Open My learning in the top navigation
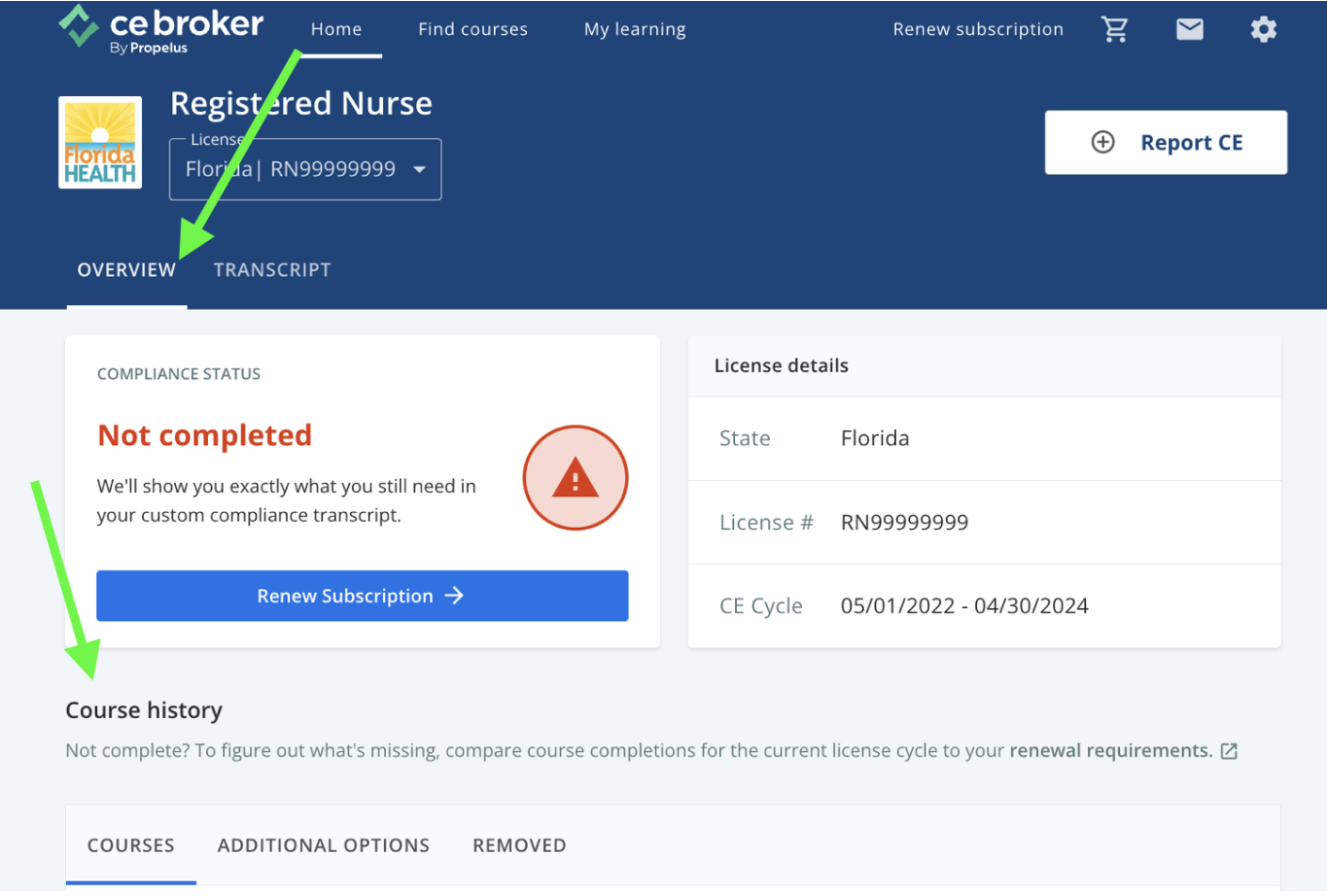The width and height of the screenshot is (1327, 896). (634, 29)
